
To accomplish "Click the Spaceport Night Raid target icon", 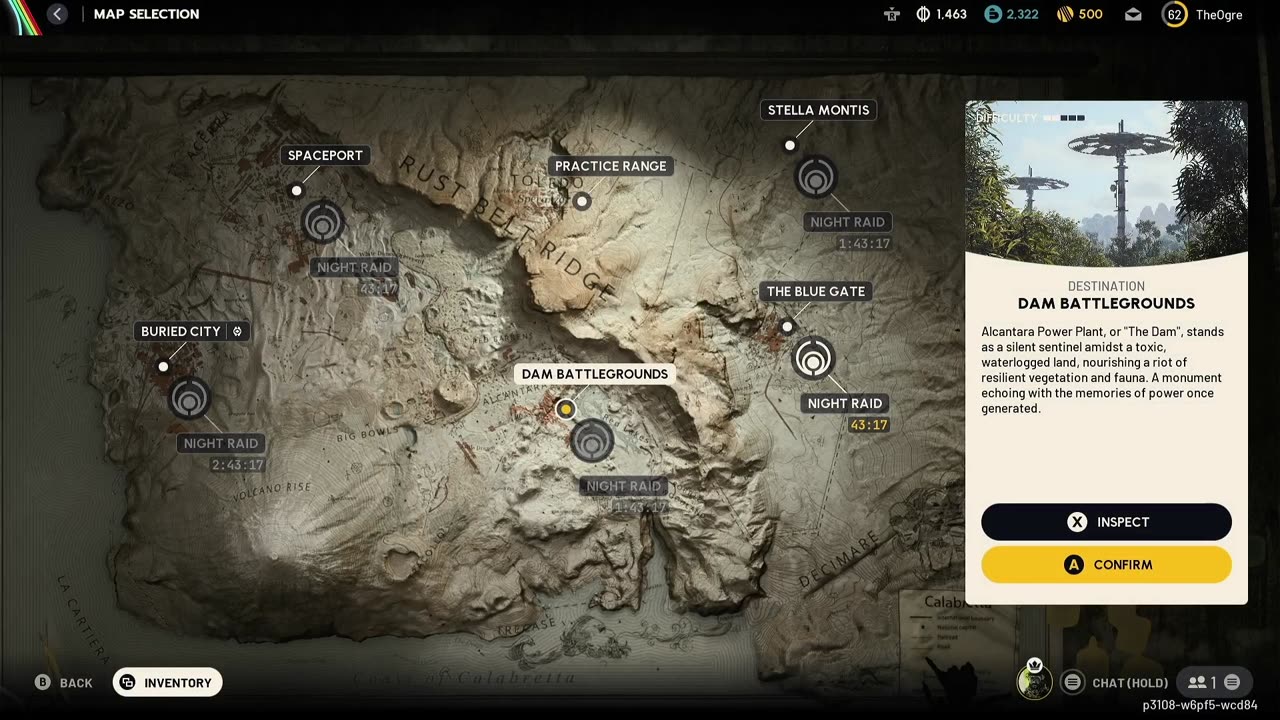I will click(322, 222).
